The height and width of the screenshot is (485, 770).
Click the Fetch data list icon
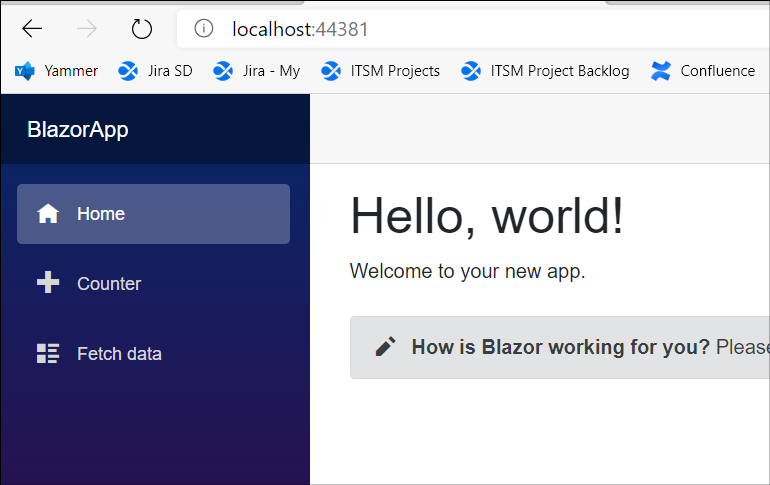click(x=48, y=353)
